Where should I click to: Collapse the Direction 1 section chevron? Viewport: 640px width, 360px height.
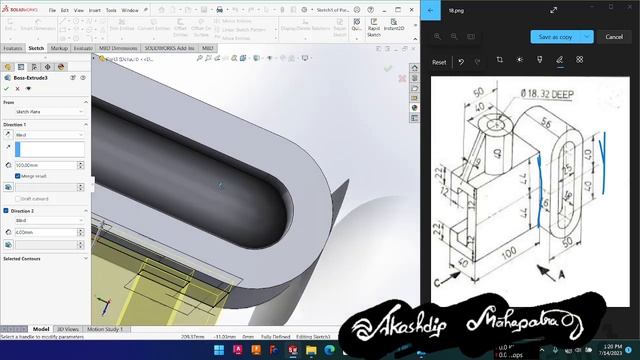(86, 124)
